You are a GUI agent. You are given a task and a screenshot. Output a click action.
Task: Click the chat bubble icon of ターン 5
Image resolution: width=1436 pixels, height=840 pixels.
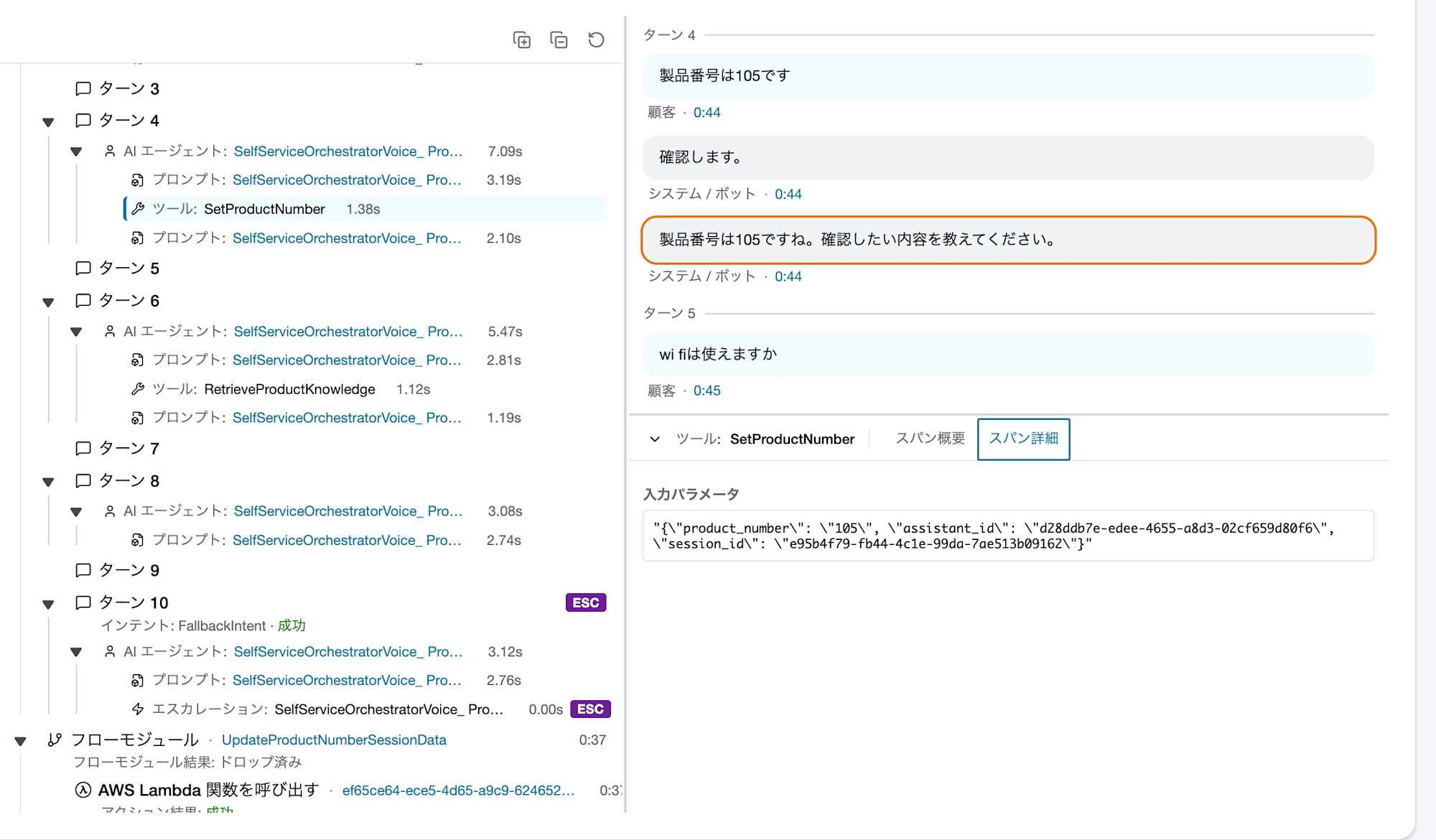[x=83, y=268]
